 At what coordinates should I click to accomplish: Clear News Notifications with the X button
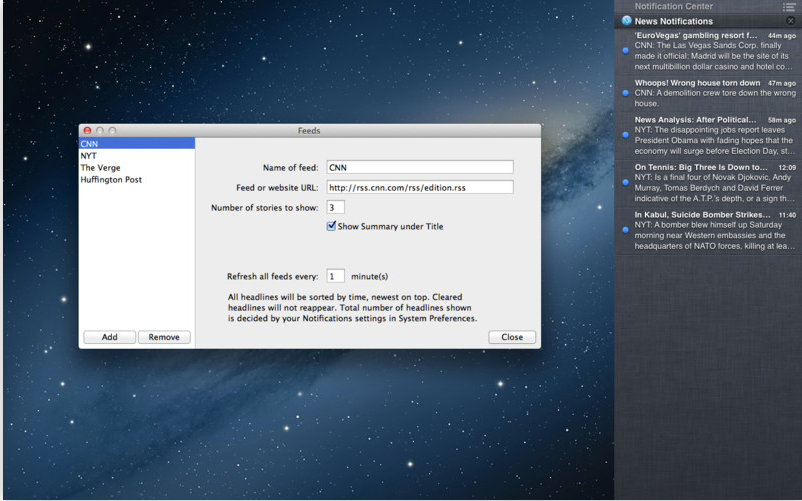tap(790, 20)
